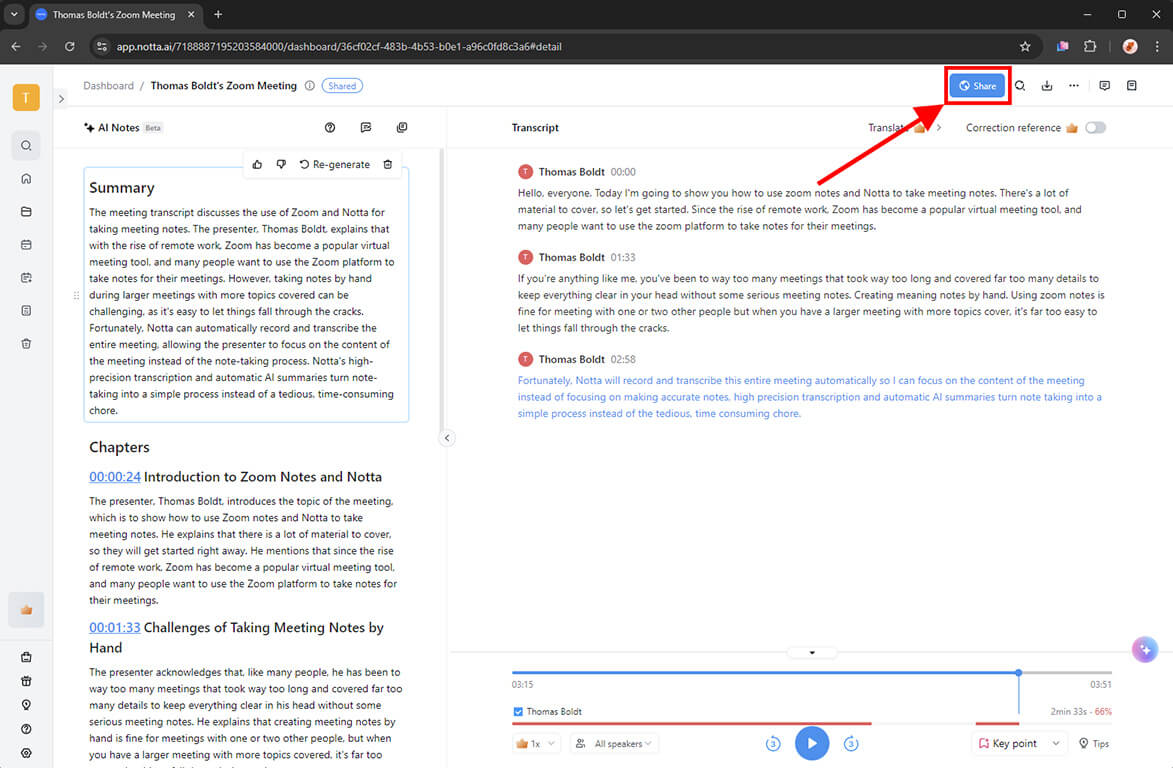The height and width of the screenshot is (768, 1173).
Task: Go to Dashboard breadcrumb link
Action: [x=108, y=86]
